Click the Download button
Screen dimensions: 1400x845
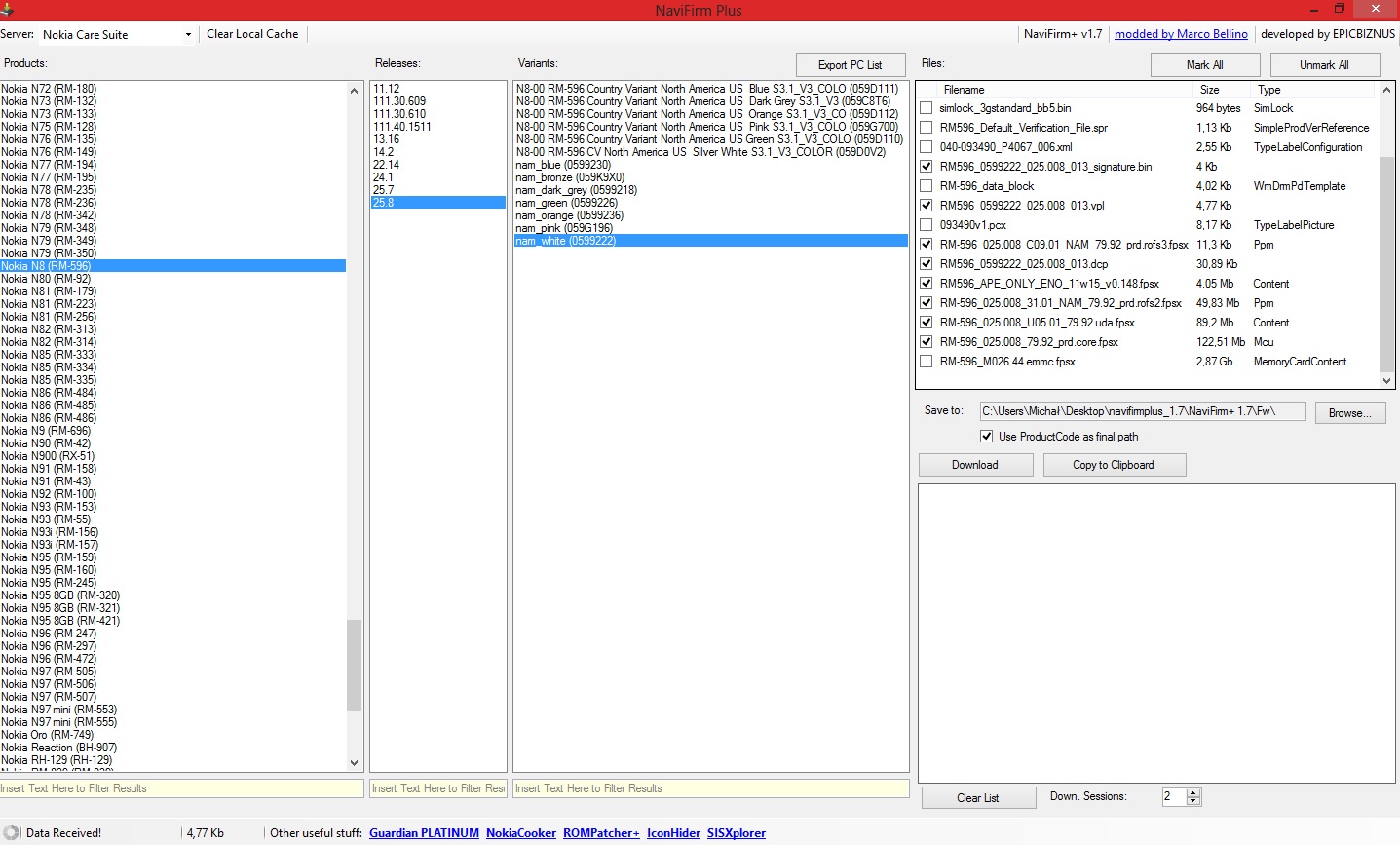coord(975,465)
